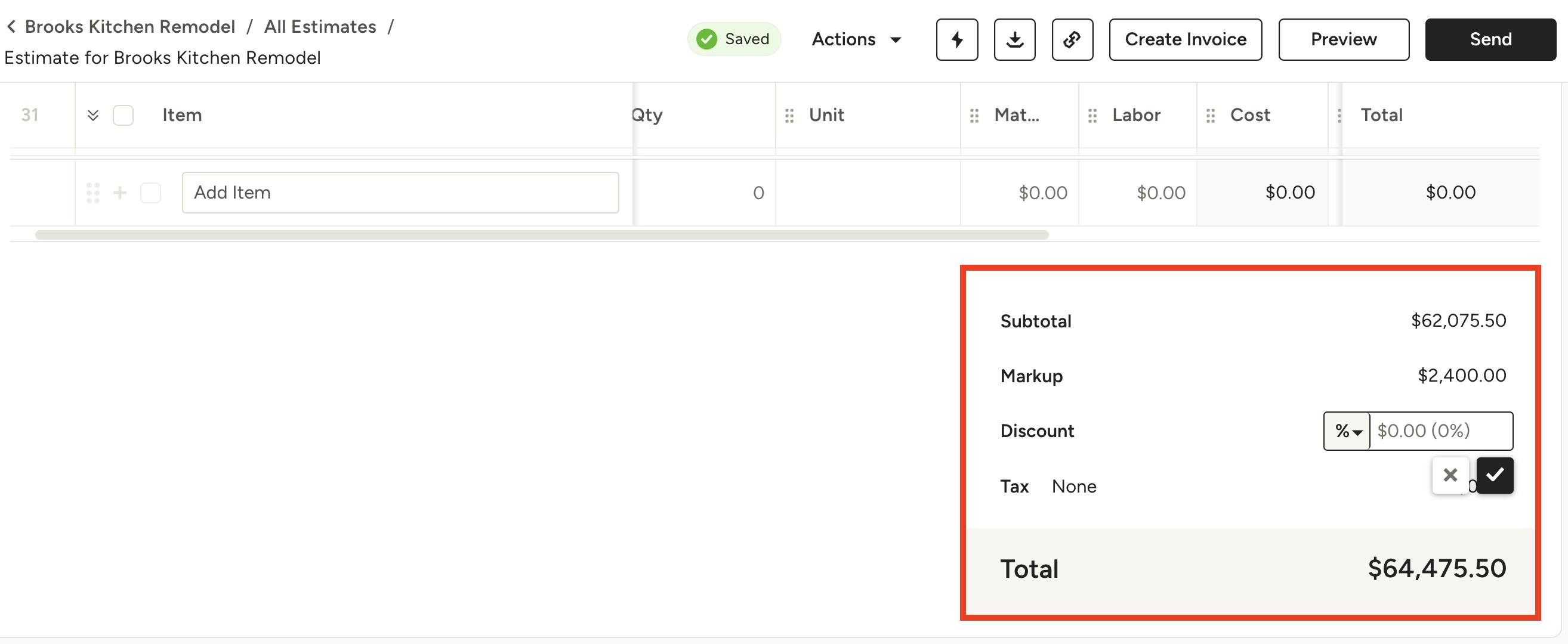Confirm the discount with the checkmark button
This screenshot has height=644, width=1568.
(x=1495, y=475)
